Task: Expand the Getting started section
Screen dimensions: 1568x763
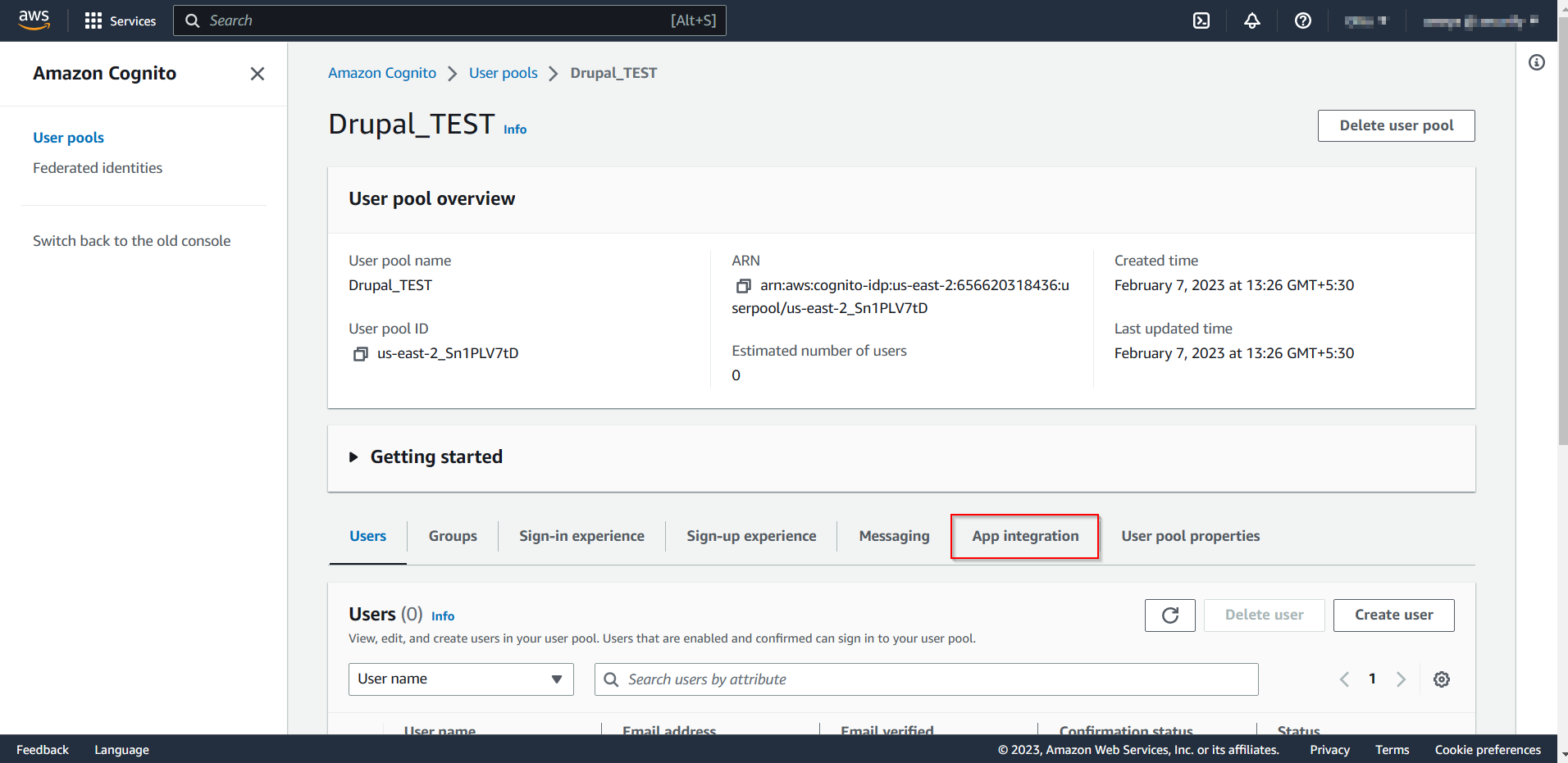Action: [x=353, y=457]
